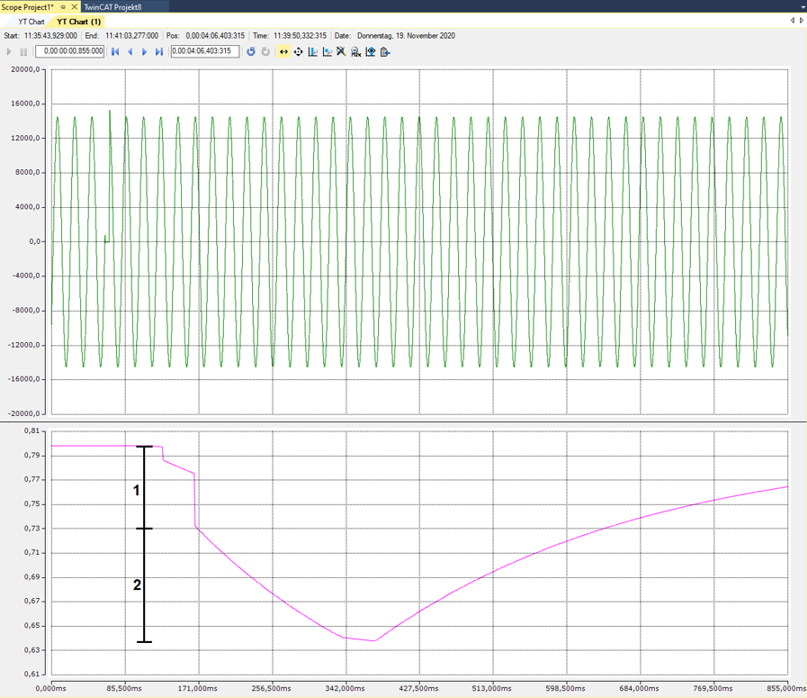Click the date Donnerstag, 19. November 2020
The image size is (807, 698).
406,36
